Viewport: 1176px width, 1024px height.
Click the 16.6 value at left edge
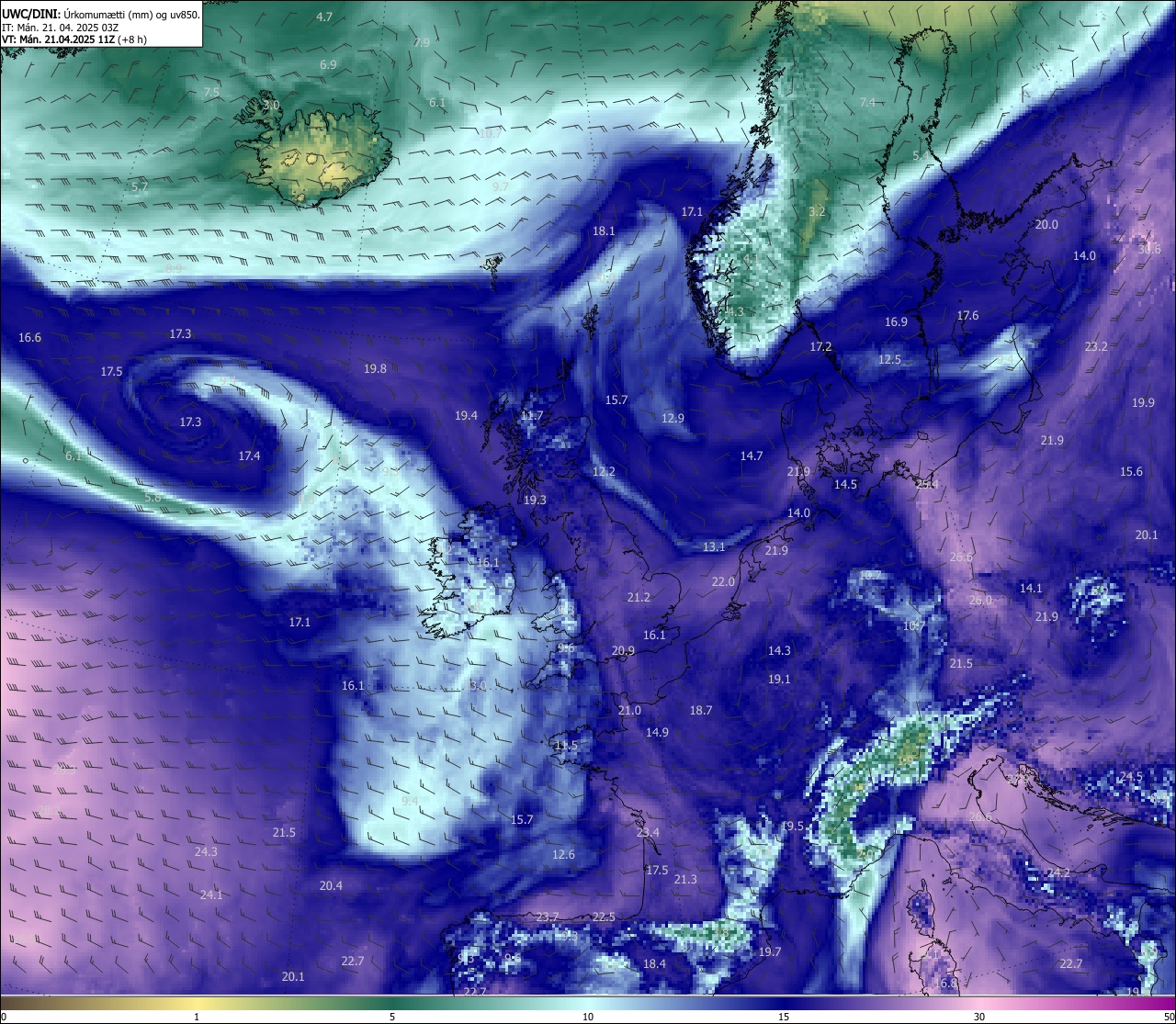pos(29,338)
